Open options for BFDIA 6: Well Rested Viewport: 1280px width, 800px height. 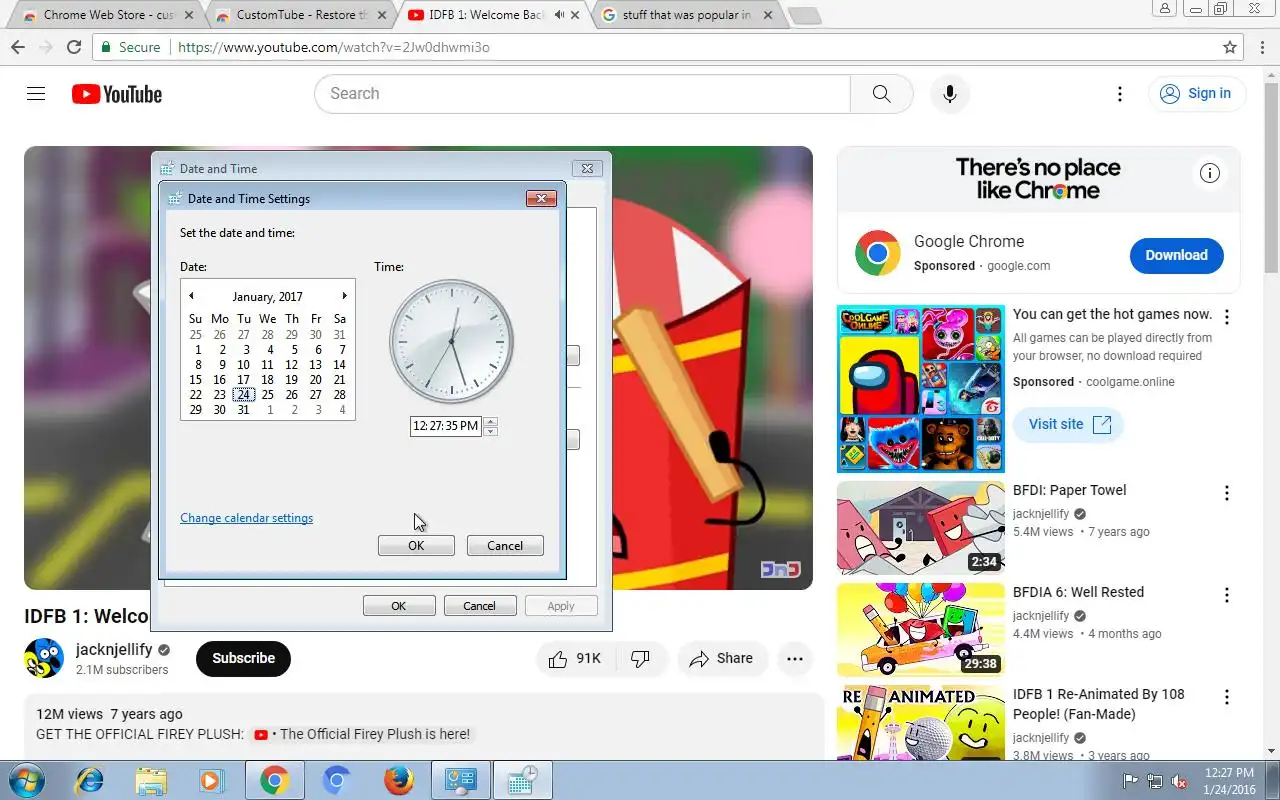click(1227, 595)
